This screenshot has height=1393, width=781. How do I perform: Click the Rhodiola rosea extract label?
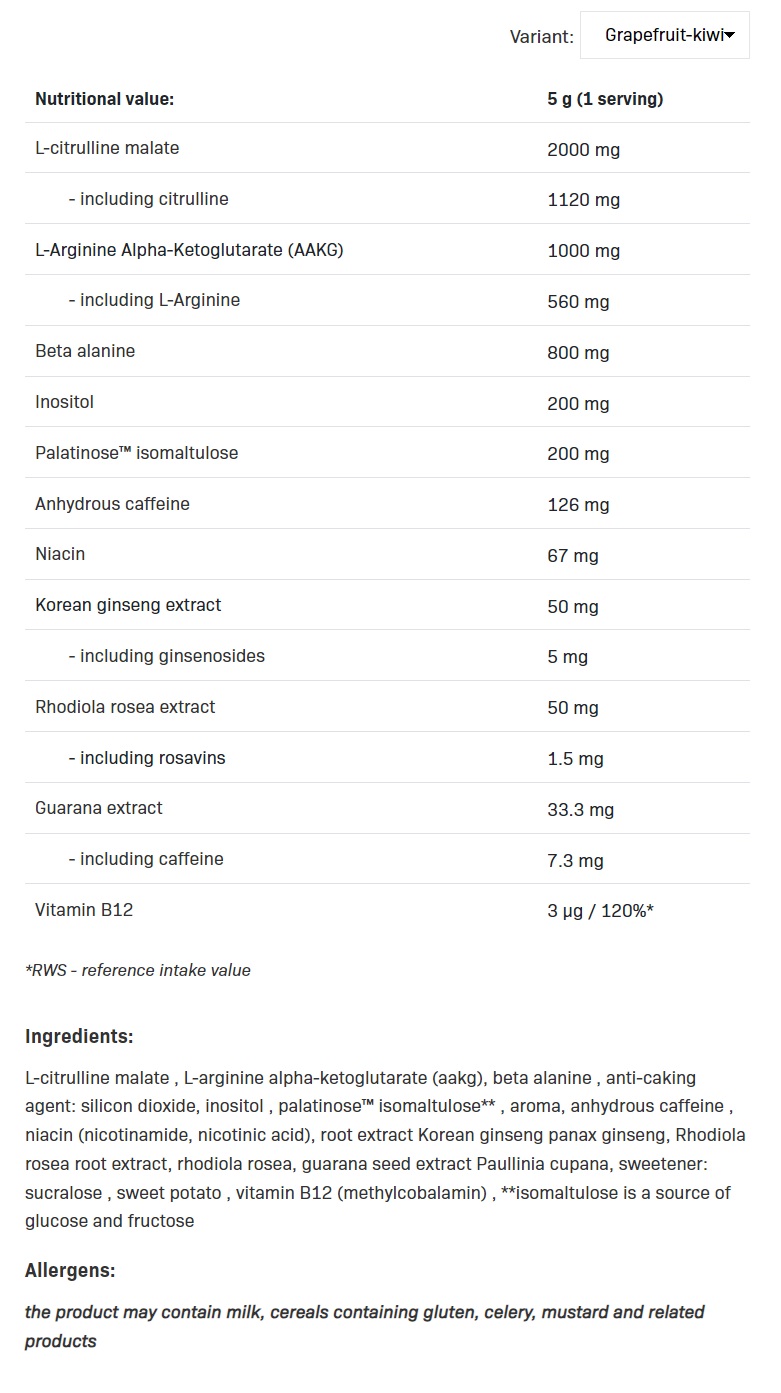pyautogui.click(x=125, y=707)
